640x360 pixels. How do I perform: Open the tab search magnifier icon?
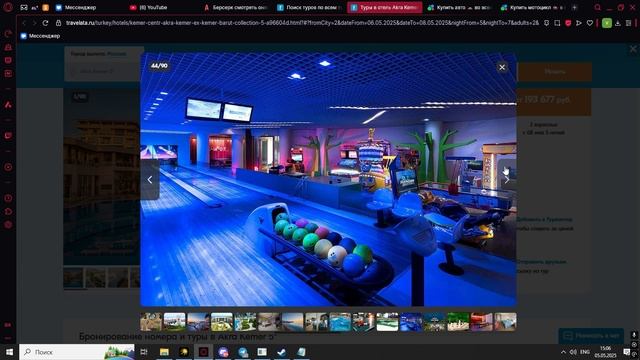[598, 7]
